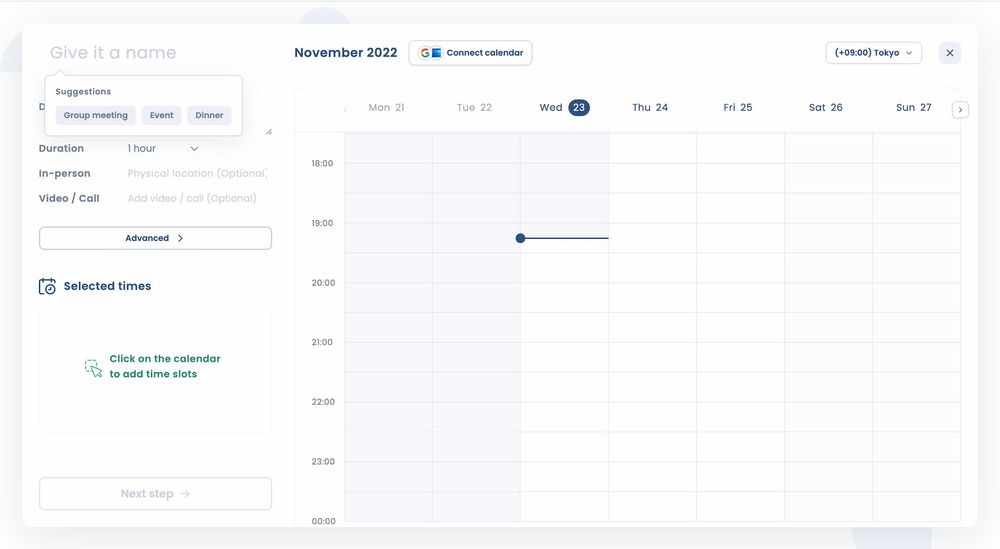Click the 22:00 time label

point(323,402)
